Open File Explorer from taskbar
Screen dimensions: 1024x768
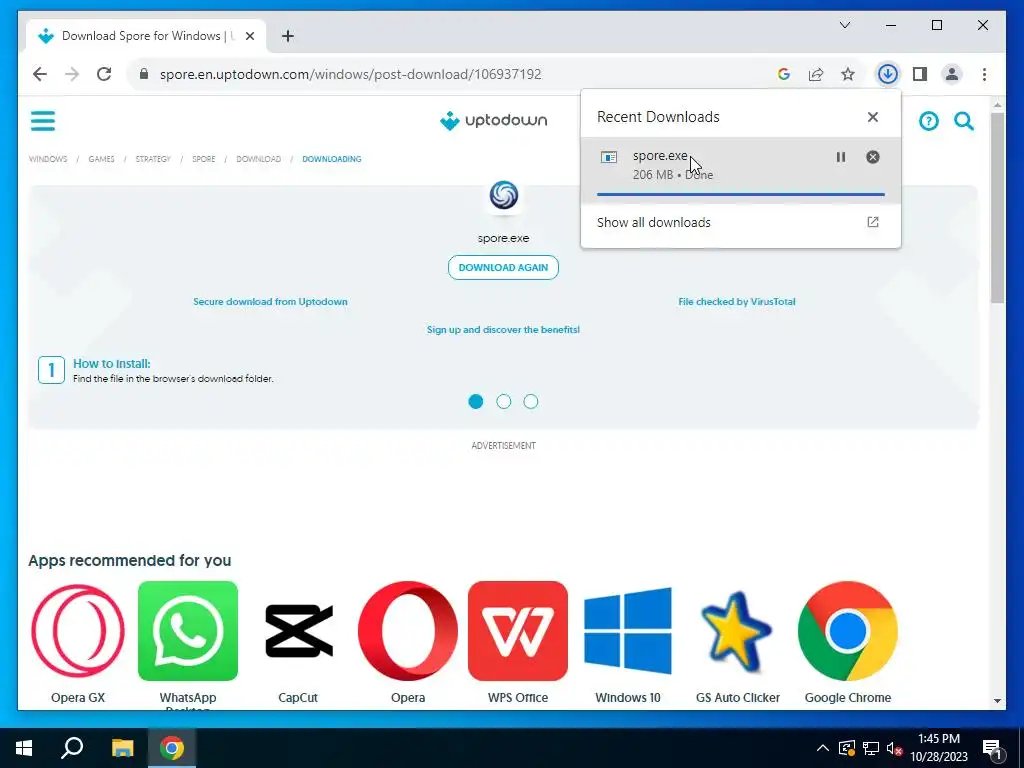click(122, 748)
